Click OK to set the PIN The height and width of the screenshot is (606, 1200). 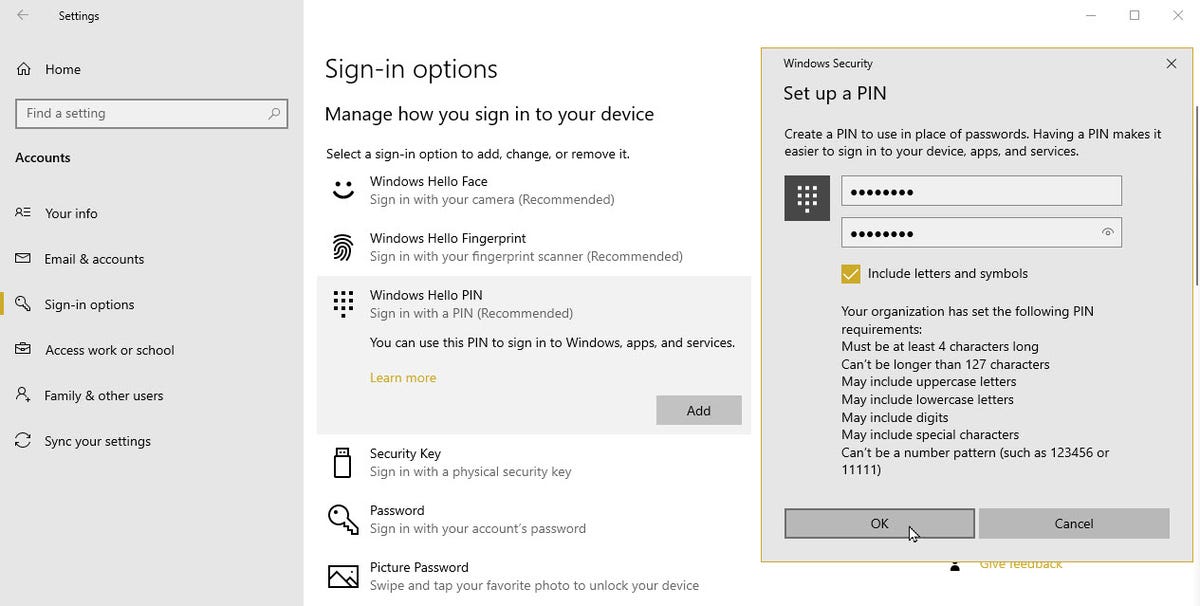click(x=879, y=523)
